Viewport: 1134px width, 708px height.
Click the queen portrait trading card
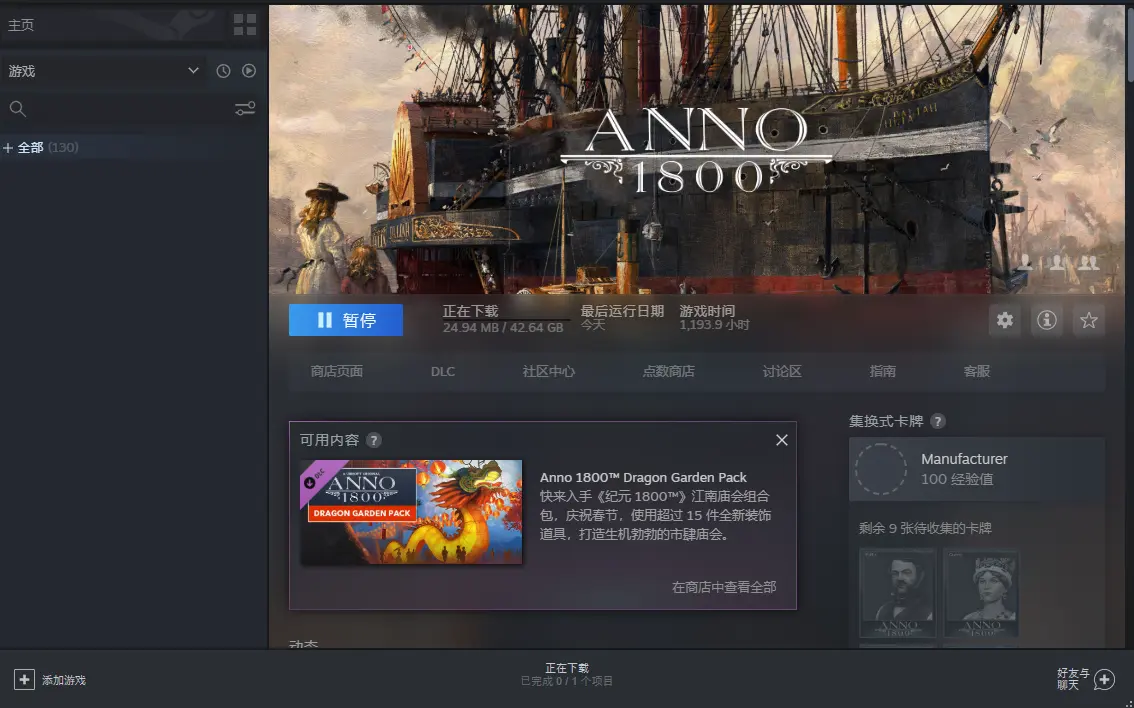[x=982, y=593]
